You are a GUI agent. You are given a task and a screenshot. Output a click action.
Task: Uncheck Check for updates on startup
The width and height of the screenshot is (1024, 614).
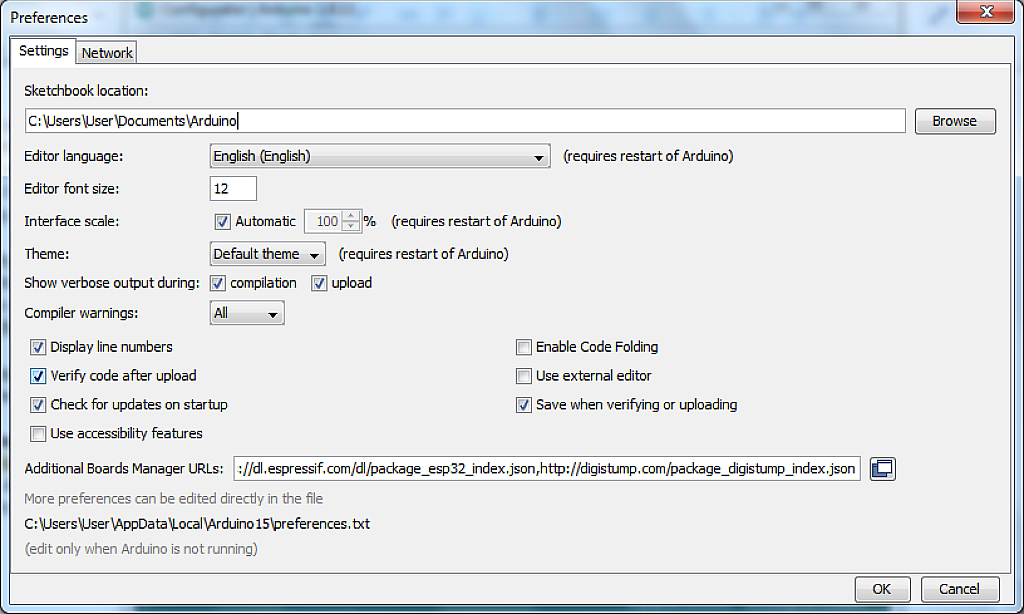(x=37, y=405)
